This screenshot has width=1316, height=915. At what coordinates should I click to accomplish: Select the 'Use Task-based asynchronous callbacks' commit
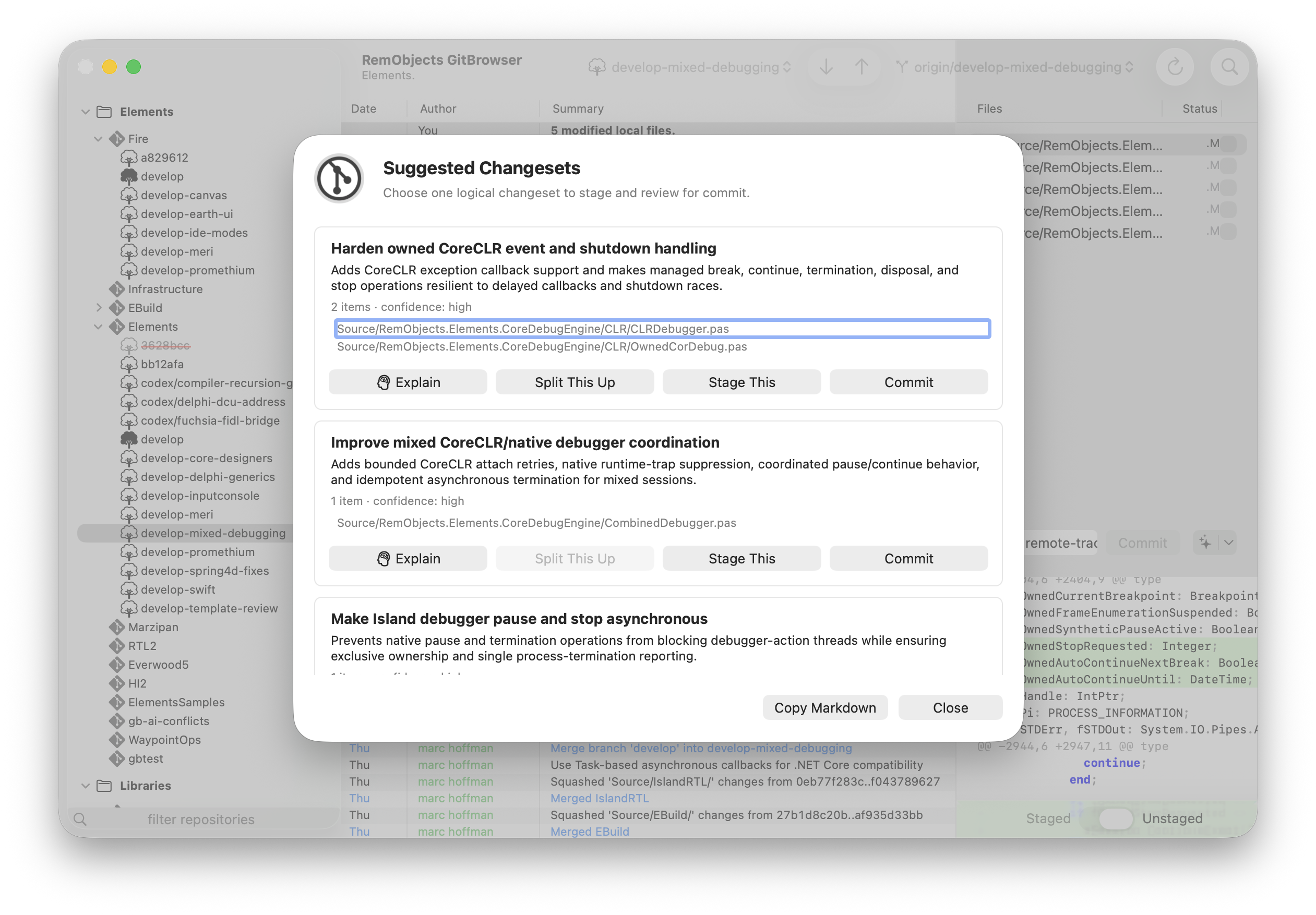(648, 765)
